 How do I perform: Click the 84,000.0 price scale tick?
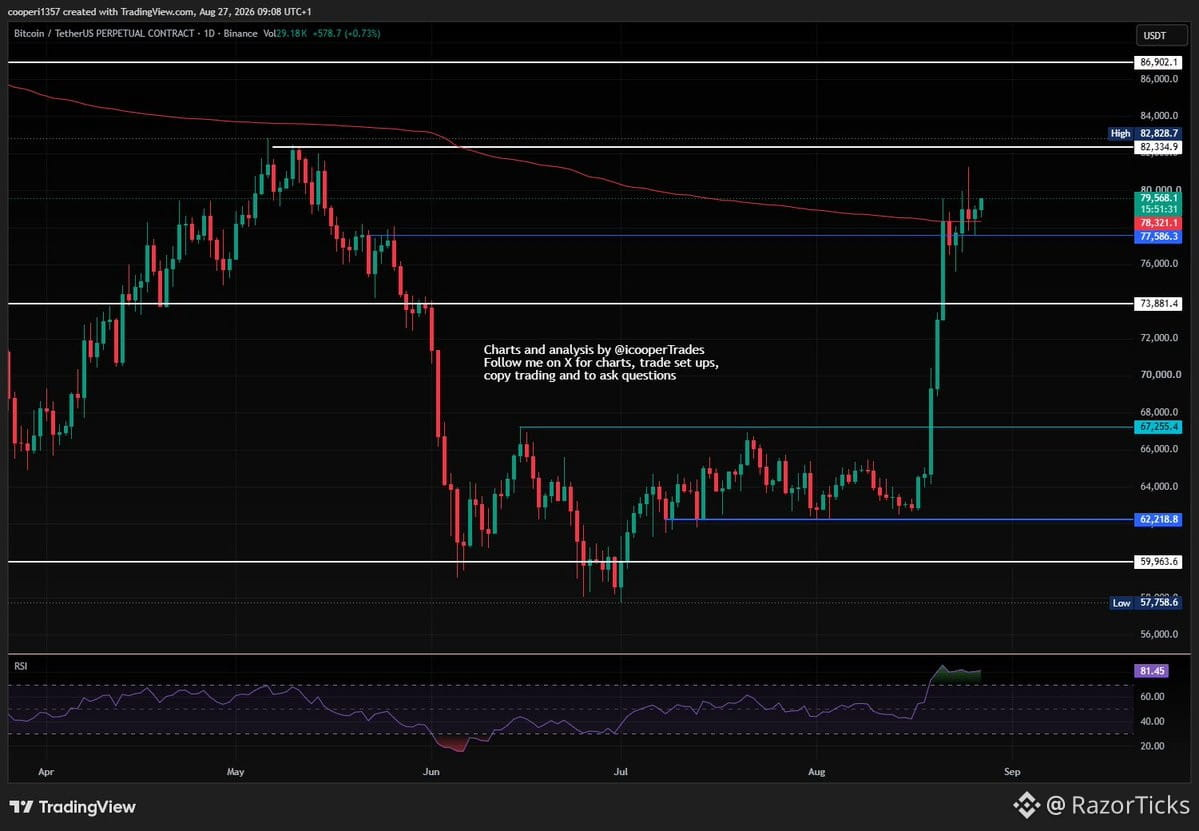[x=1159, y=115]
